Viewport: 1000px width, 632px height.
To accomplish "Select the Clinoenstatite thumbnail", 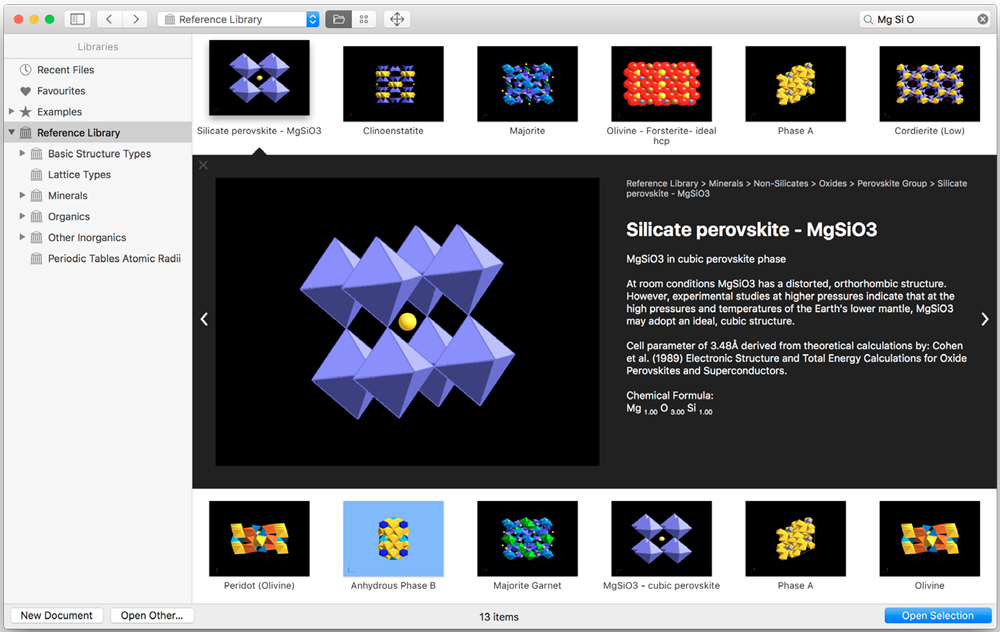I will pos(393,84).
